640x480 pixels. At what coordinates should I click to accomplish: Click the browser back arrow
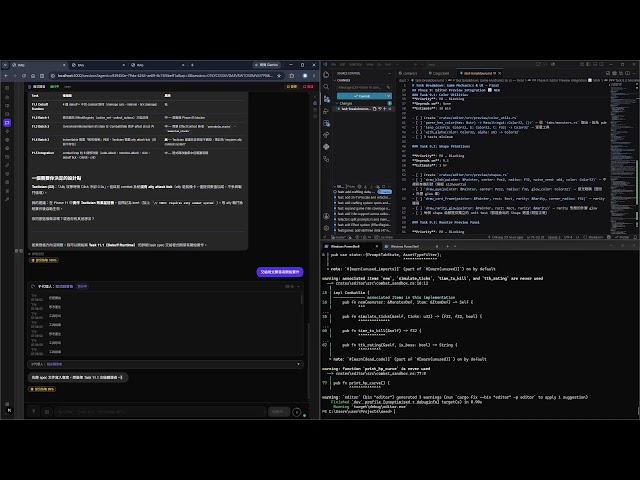pos(6,76)
